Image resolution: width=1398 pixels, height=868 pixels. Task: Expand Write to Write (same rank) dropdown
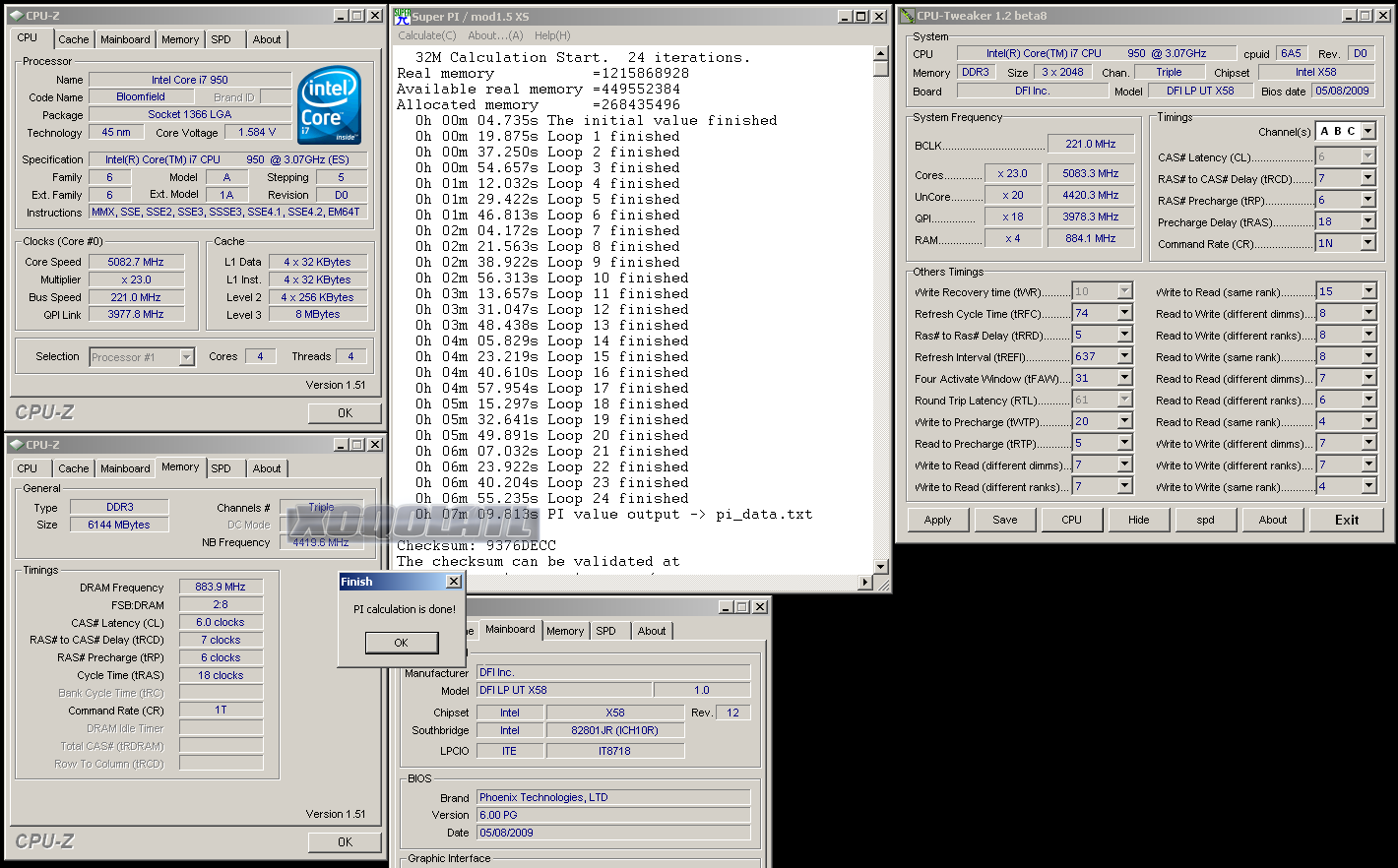pyautogui.click(x=1368, y=486)
